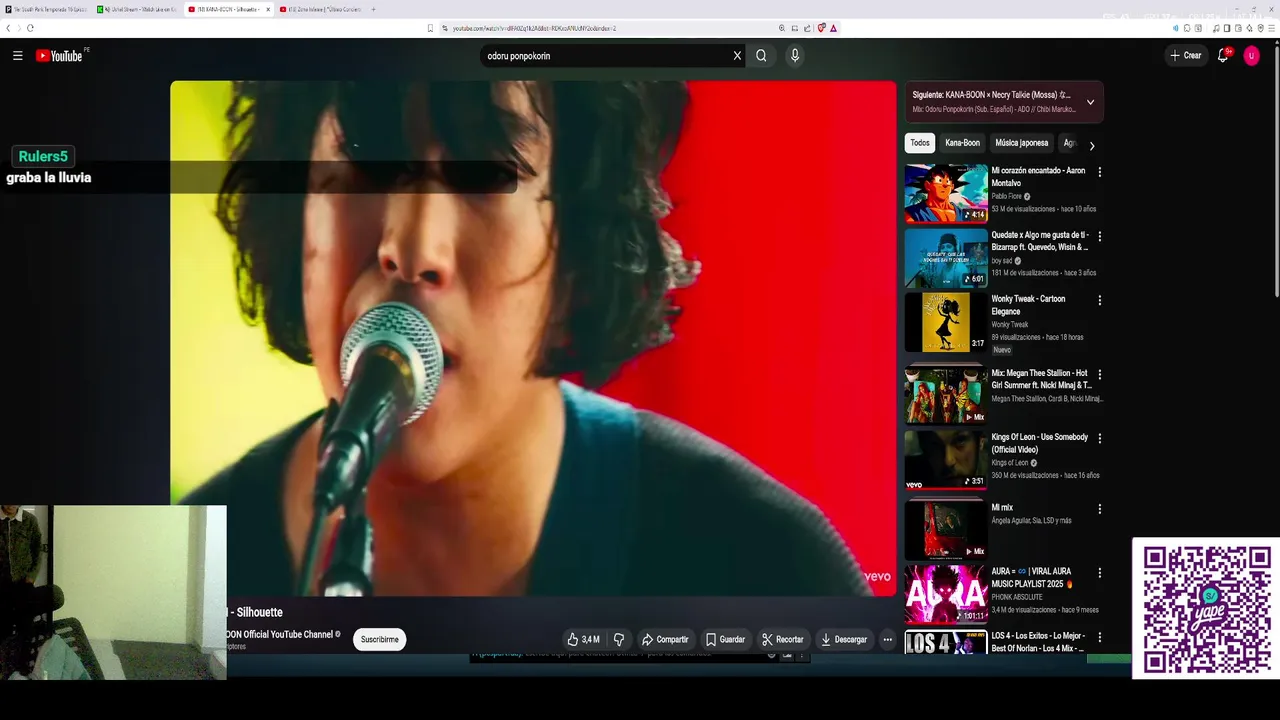
Task: Open Quedate x Algo me gusta thumbnail
Action: (x=946, y=258)
